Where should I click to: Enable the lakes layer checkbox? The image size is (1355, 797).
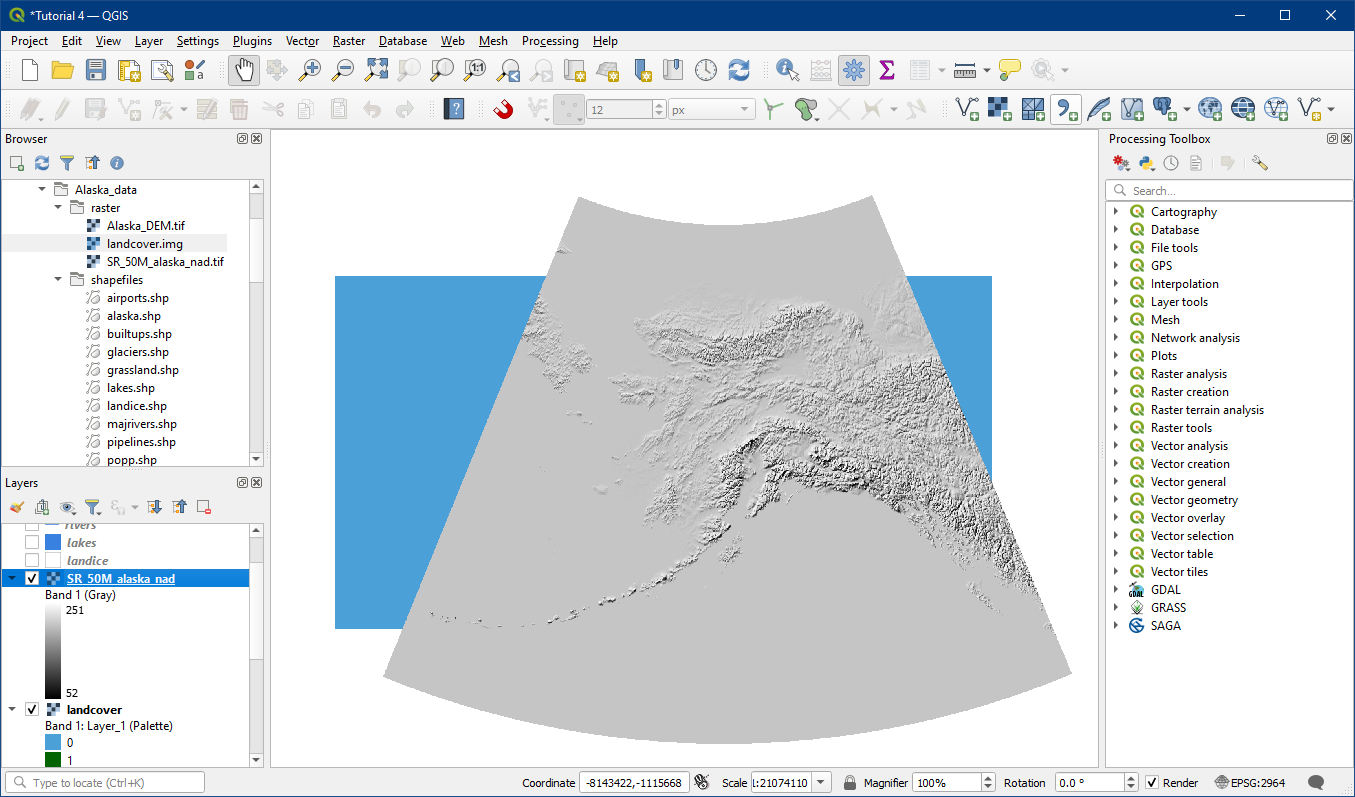point(32,543)
